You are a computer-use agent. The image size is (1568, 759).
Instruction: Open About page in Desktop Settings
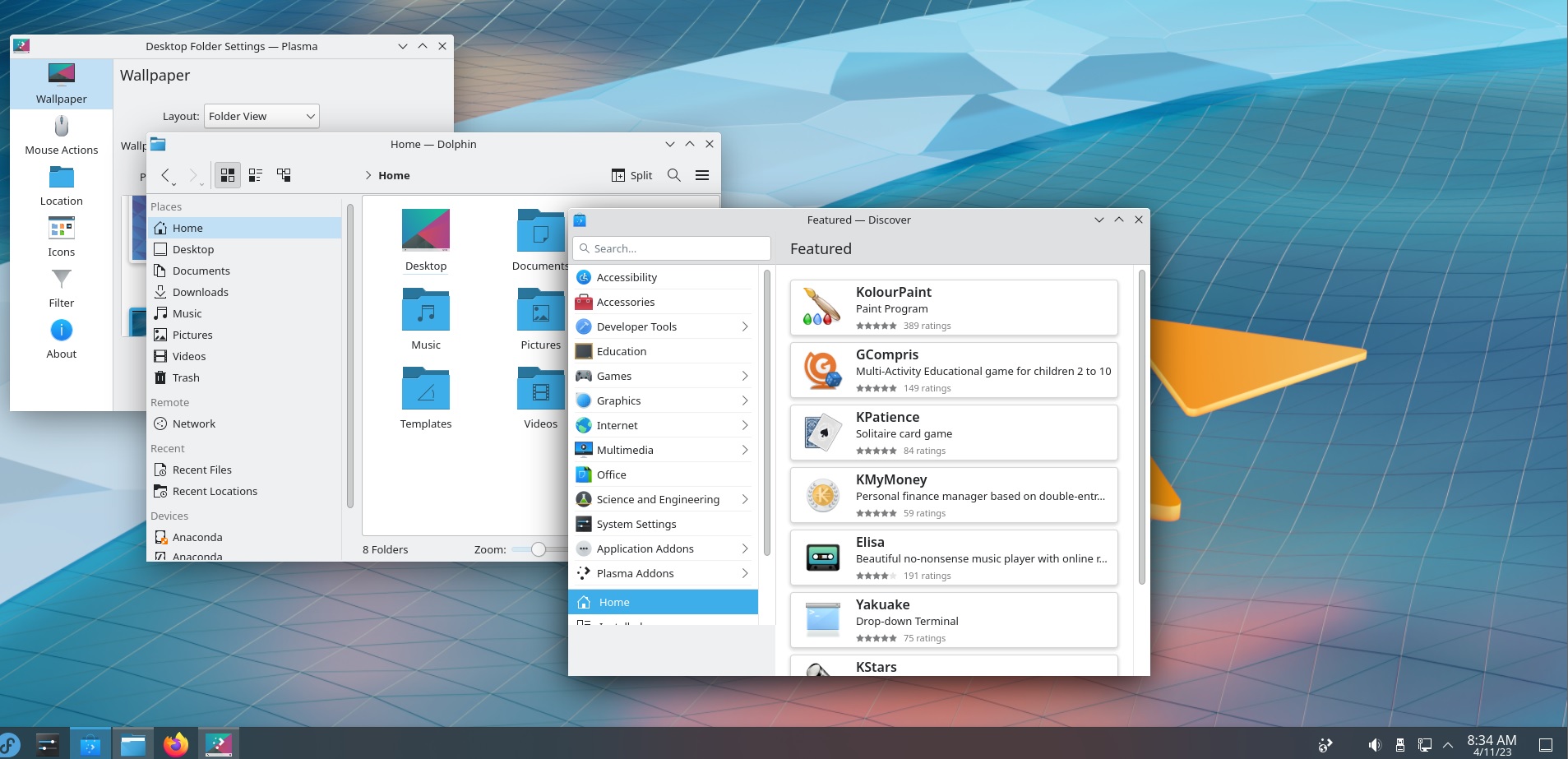[62, 340]
